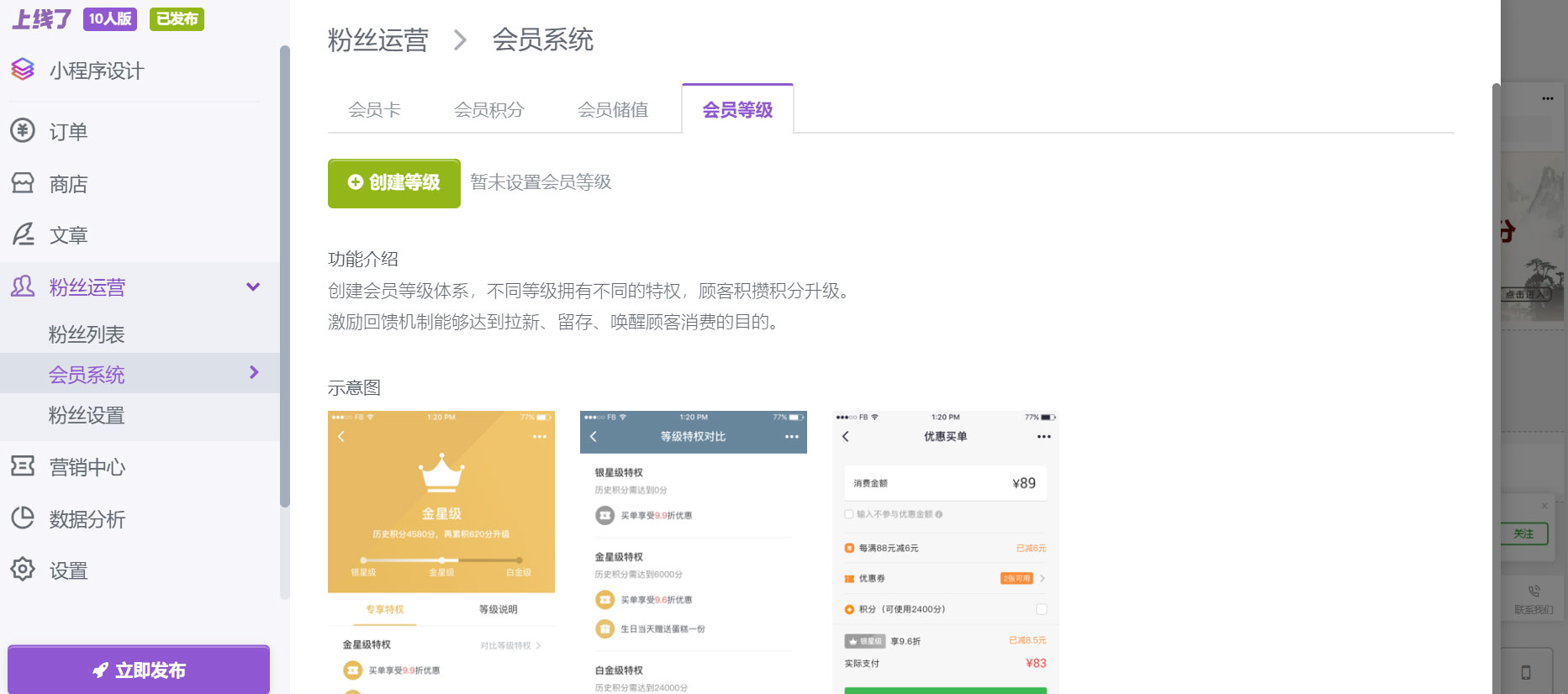1568x694 pixels.
Task: Click the three-dot menu in preview panel
Action: click(x=1548, y=98)
